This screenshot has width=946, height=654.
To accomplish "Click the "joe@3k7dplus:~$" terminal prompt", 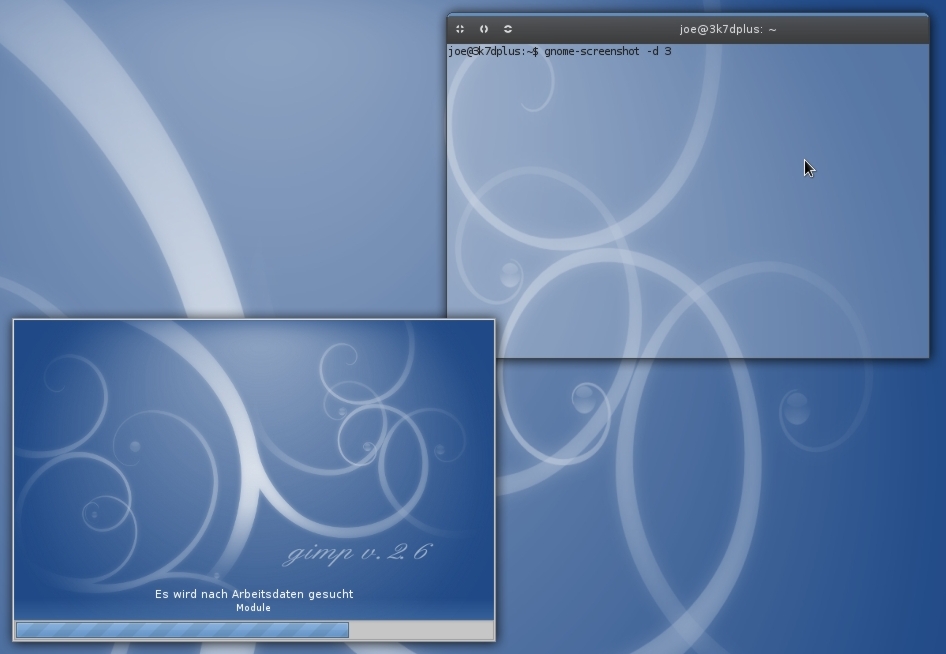I will (x=493, y=51).
